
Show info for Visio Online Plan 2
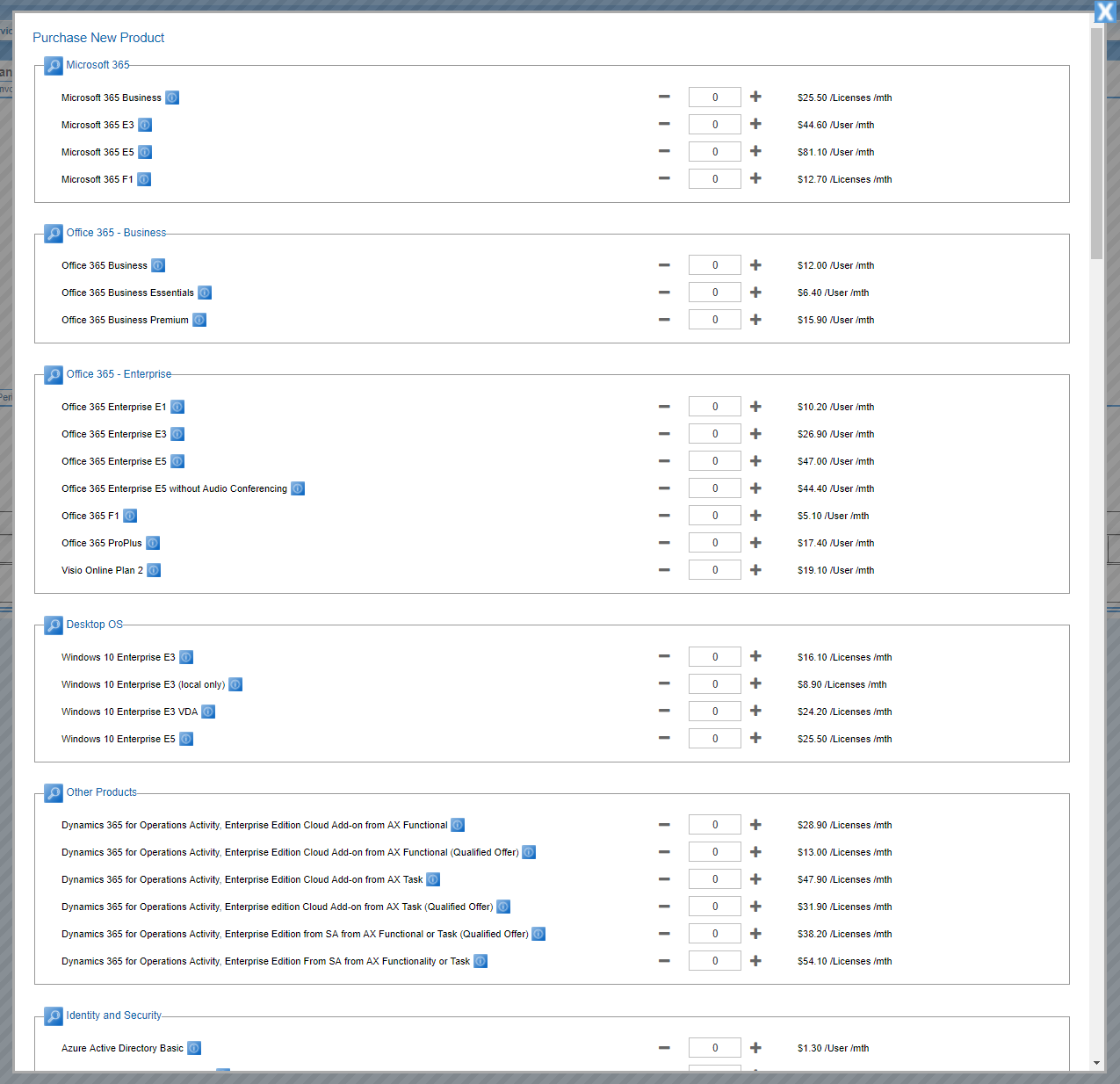tap(154, 570)
